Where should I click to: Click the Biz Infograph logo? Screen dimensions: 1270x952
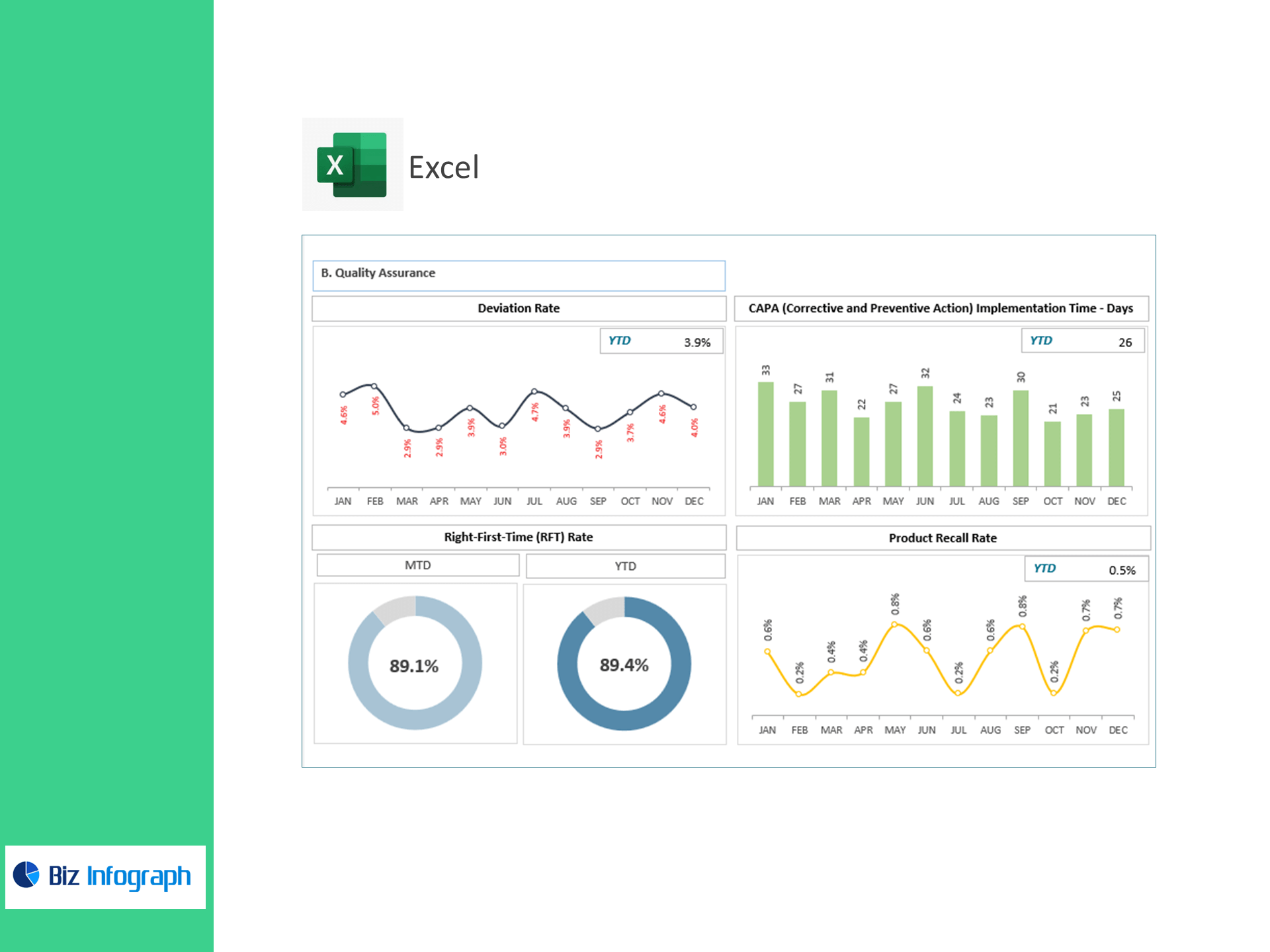pos(105,877)
